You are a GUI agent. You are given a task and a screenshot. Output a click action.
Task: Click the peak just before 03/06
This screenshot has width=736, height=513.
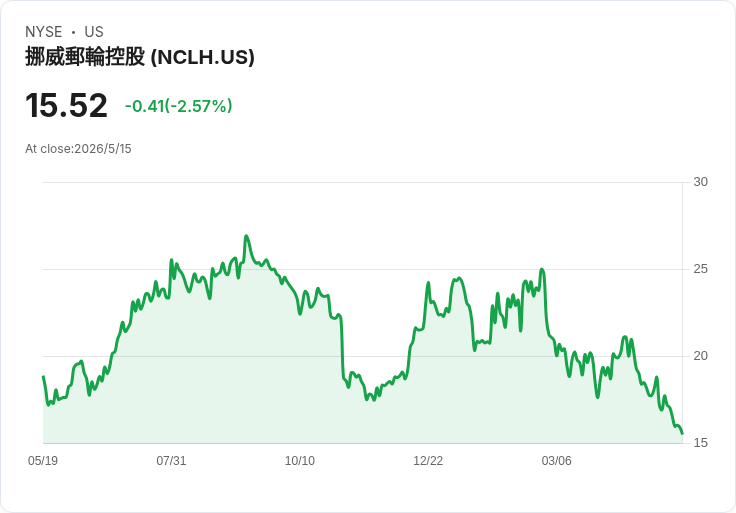542,269
